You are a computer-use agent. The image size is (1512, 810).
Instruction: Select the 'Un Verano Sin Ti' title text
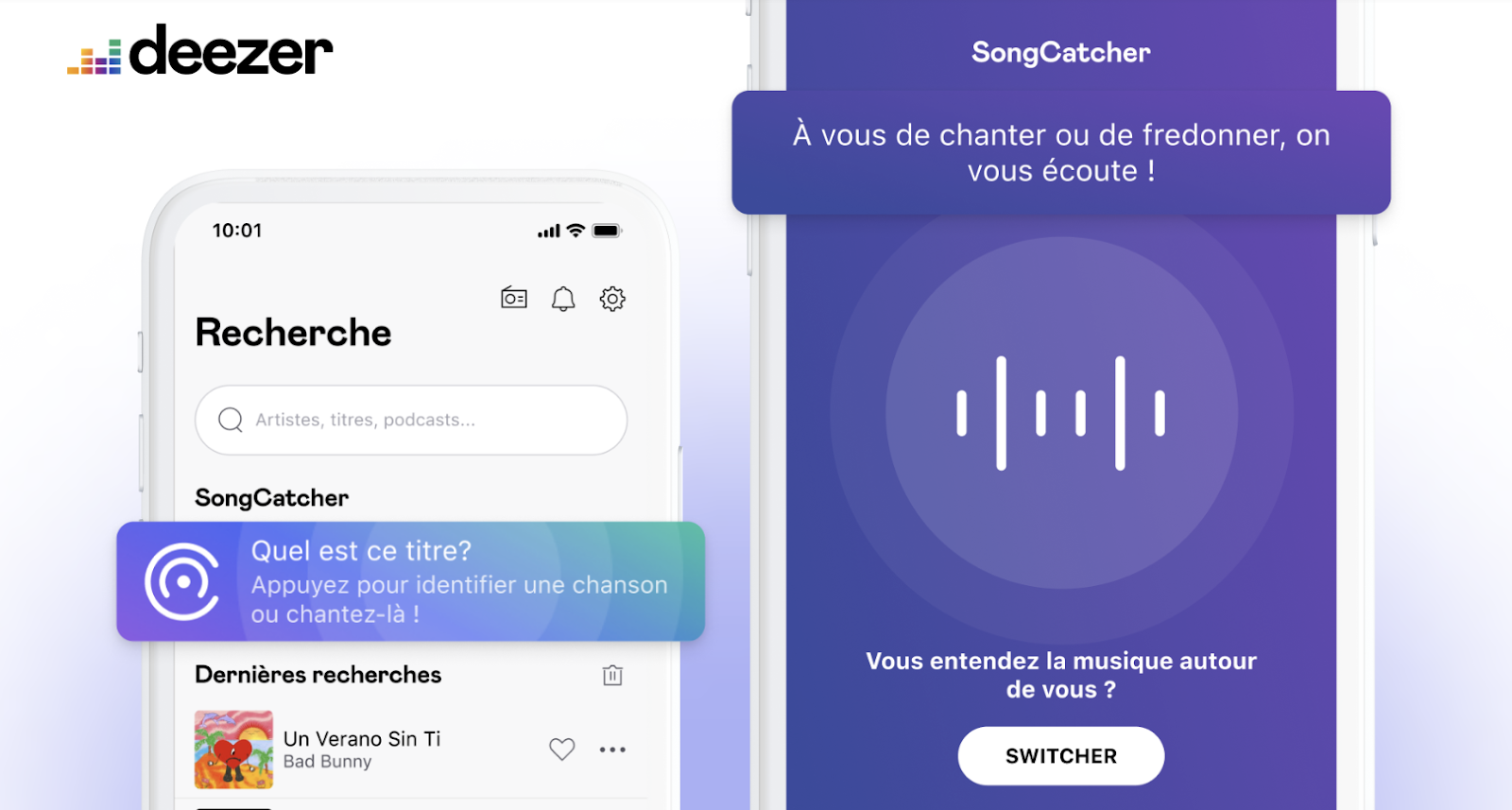(x=362, y=739)
